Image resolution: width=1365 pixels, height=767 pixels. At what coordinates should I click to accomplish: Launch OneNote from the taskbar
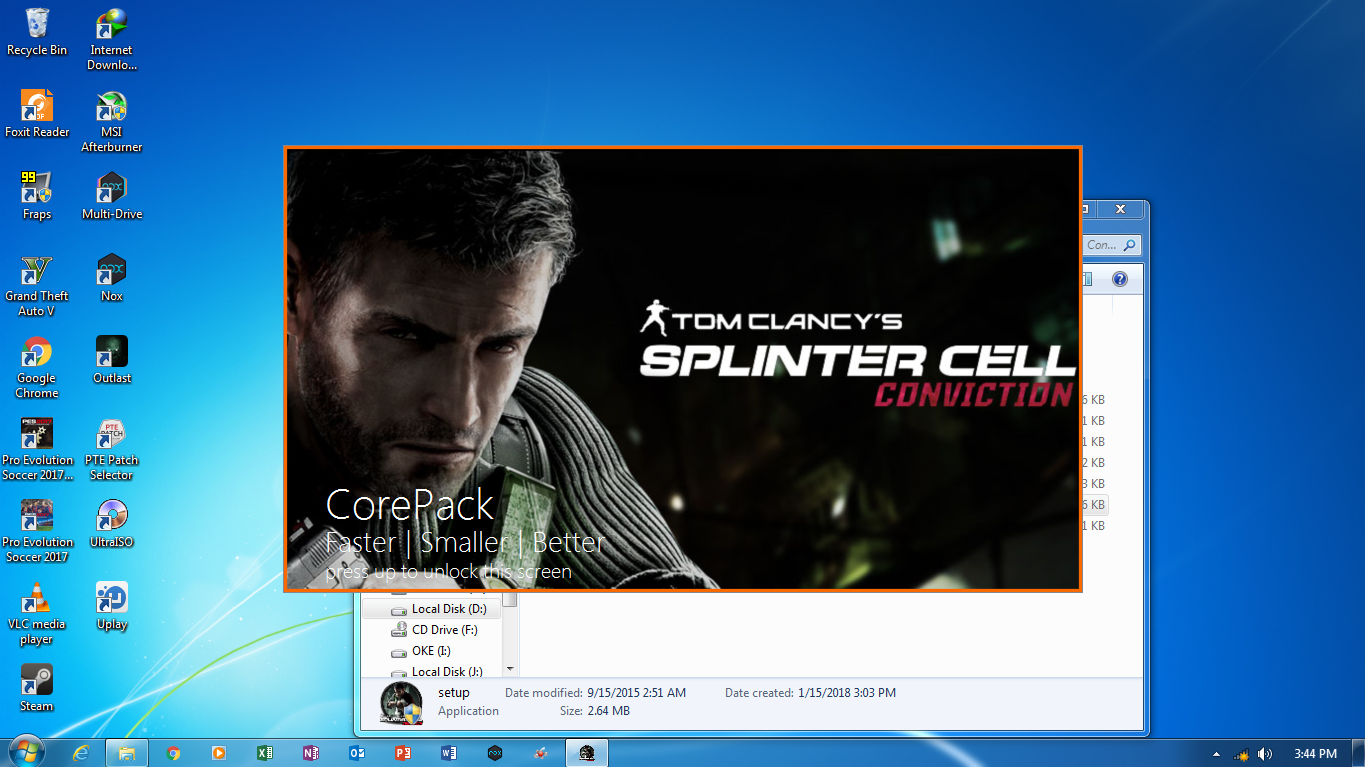(x=311, y=753)
